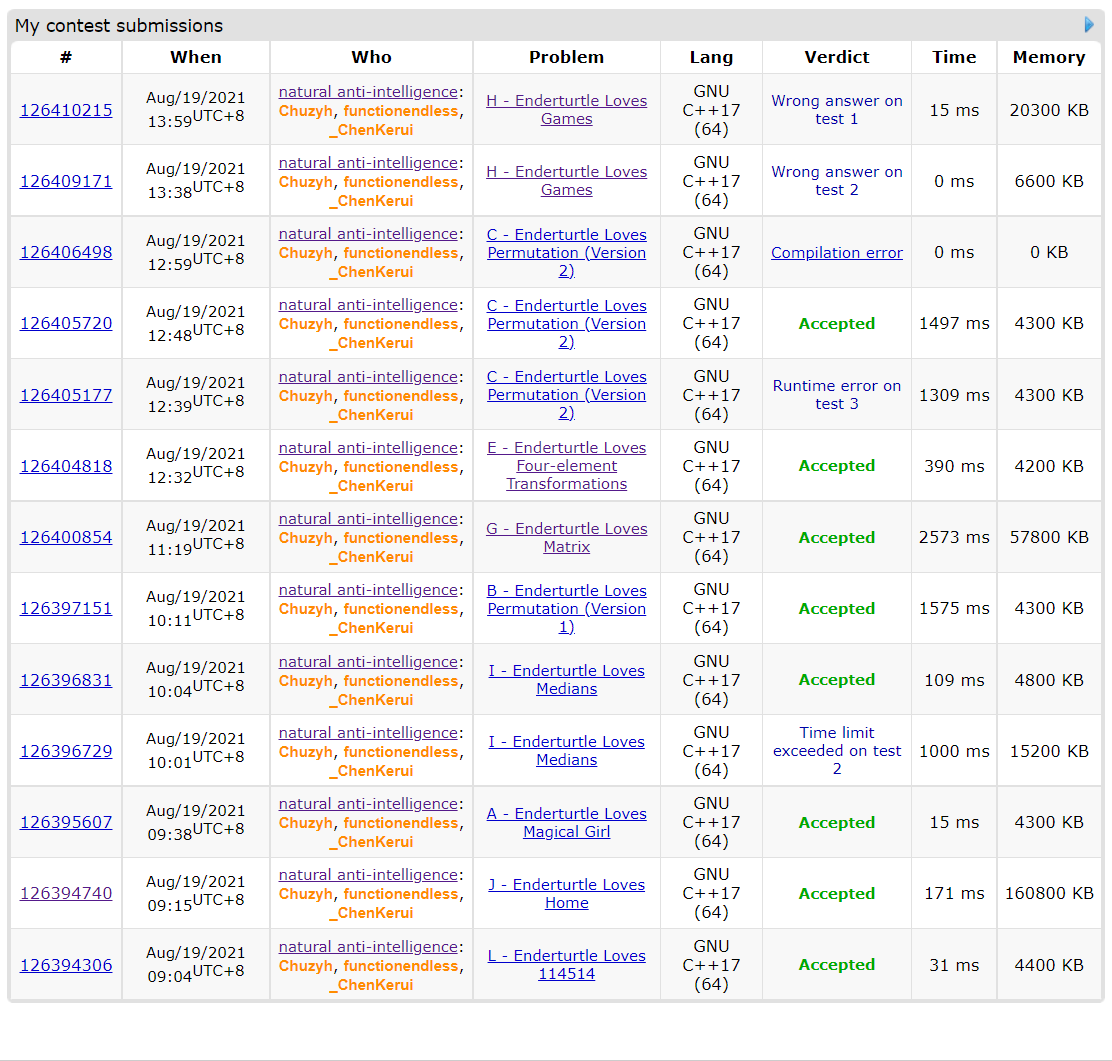Click the blue arrow beside My contest submissions
The width and height of the screenshot is (1112, 1061).
click(x=1089, y=25)
